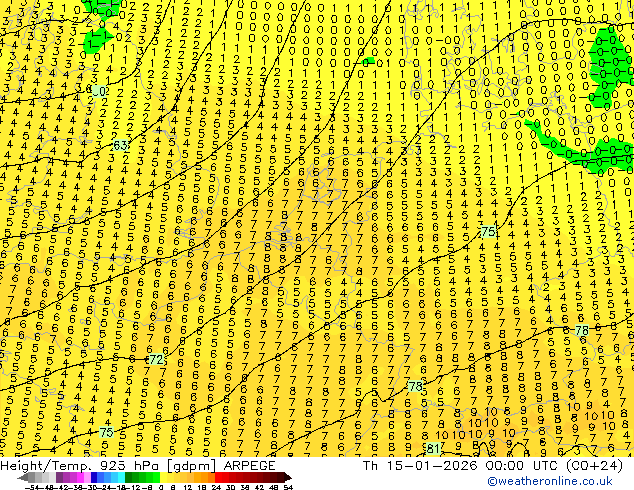Click the 72 contour label
634x490 pixels.
pos(156,359)
